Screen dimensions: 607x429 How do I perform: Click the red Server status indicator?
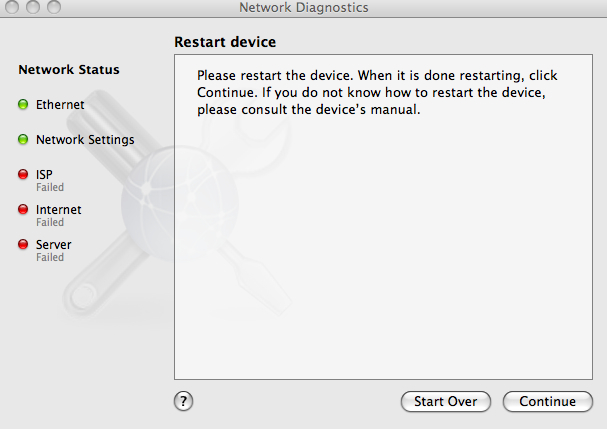point(23,244)
